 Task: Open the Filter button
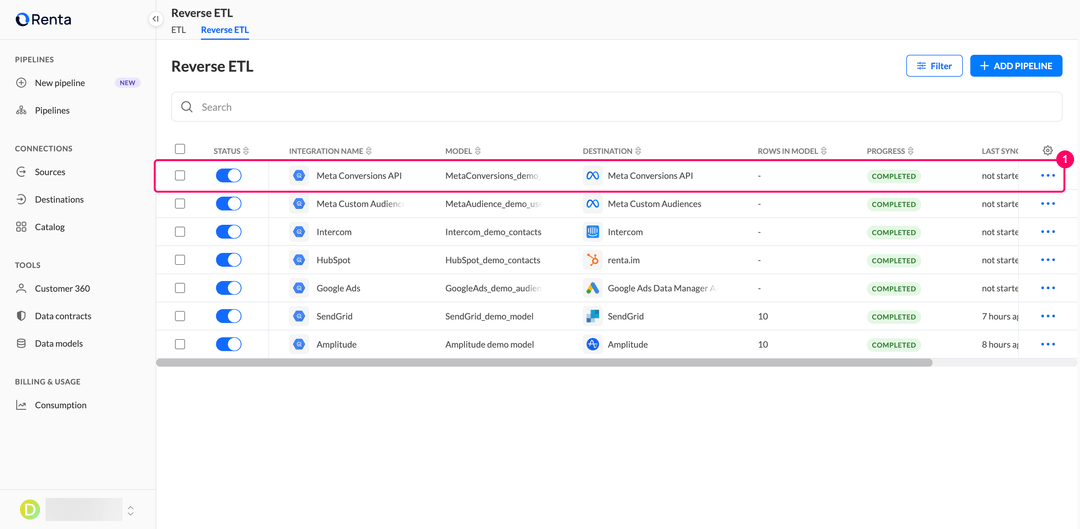point(934,66)
